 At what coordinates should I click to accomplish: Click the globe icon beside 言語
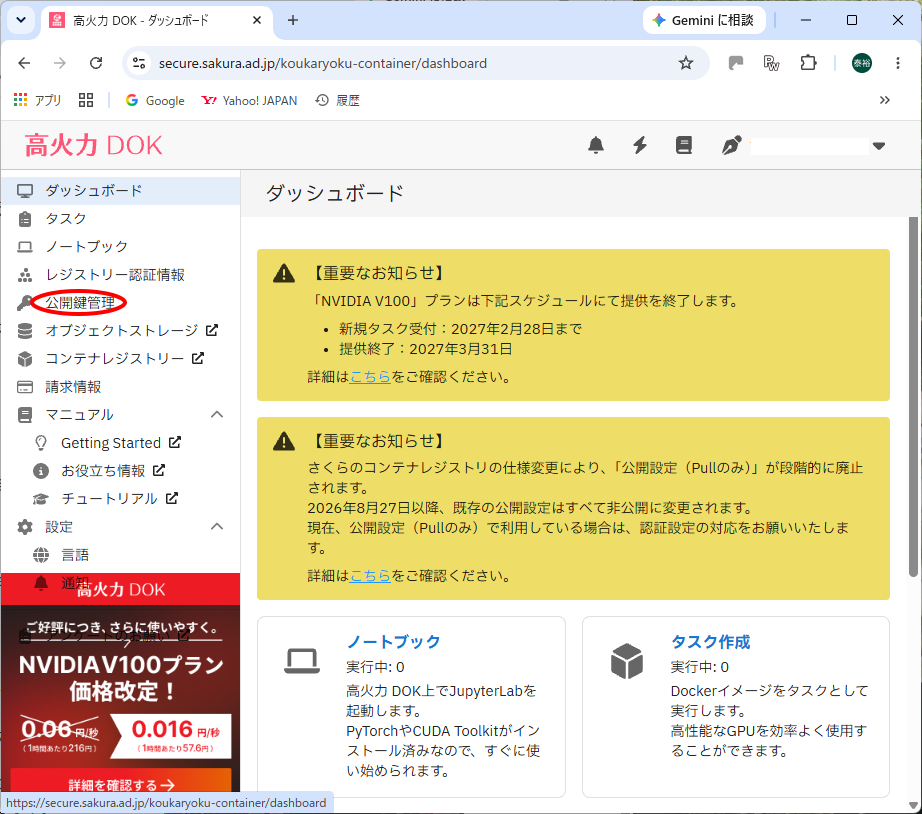tap(41, 555)
